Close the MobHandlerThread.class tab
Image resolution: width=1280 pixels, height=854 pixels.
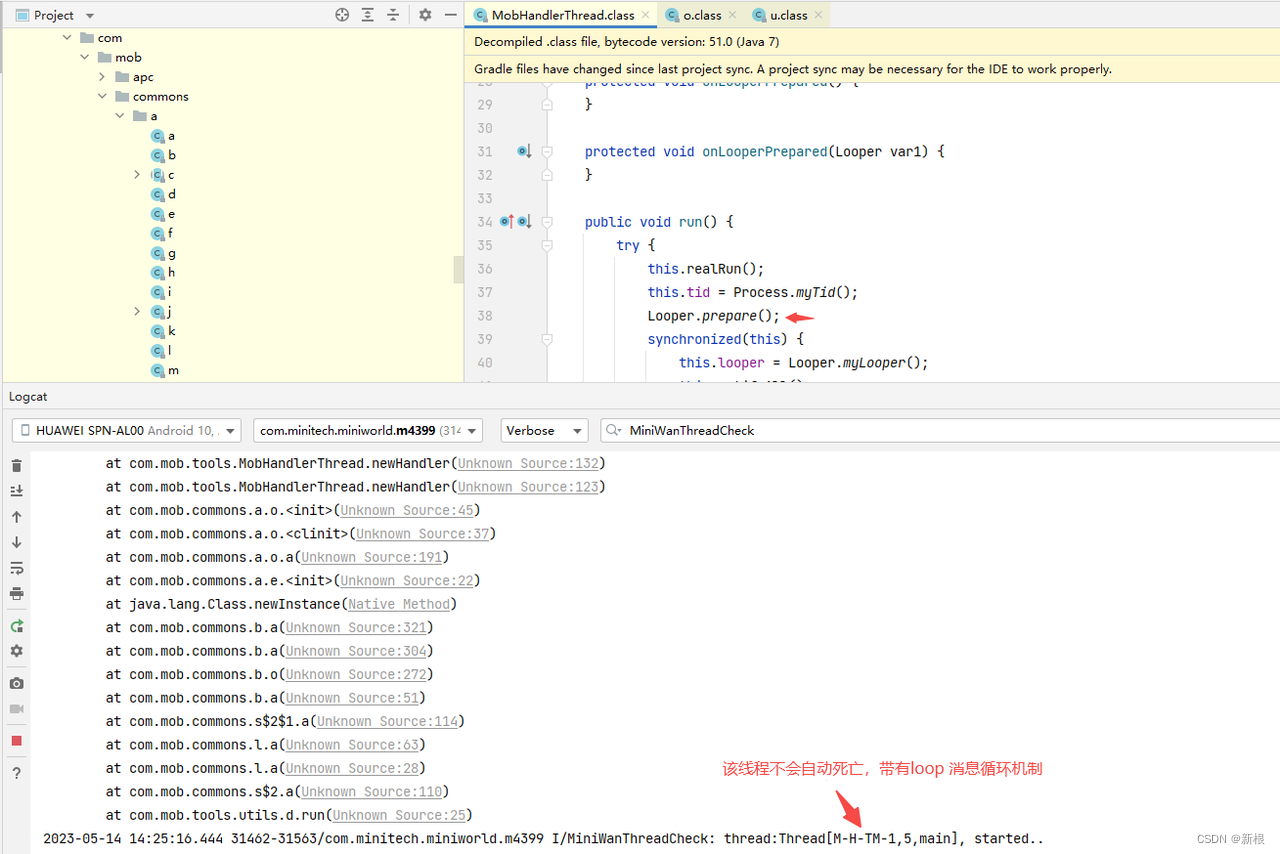[x=645, y=15]
